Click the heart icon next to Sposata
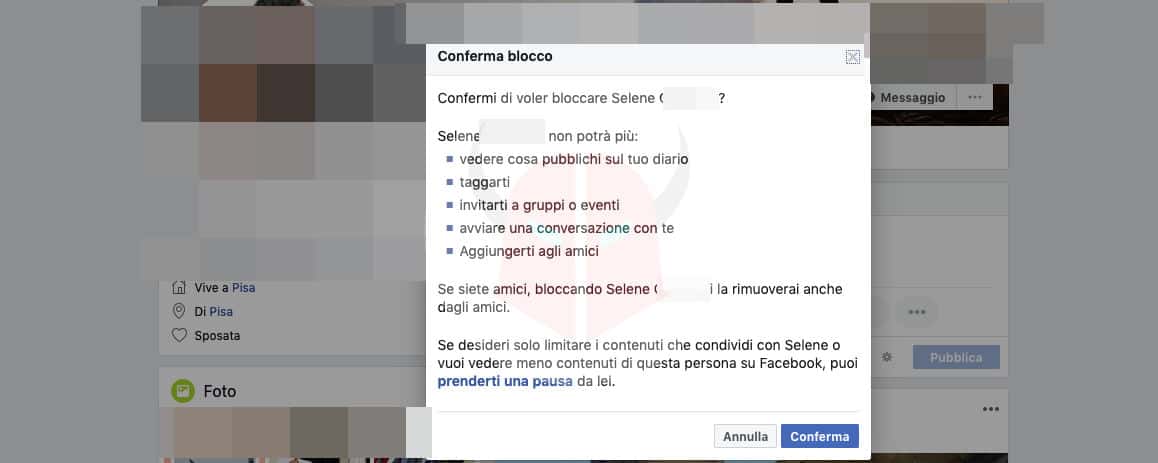This screenshot has height=463, width=1158. pos(180,336)
